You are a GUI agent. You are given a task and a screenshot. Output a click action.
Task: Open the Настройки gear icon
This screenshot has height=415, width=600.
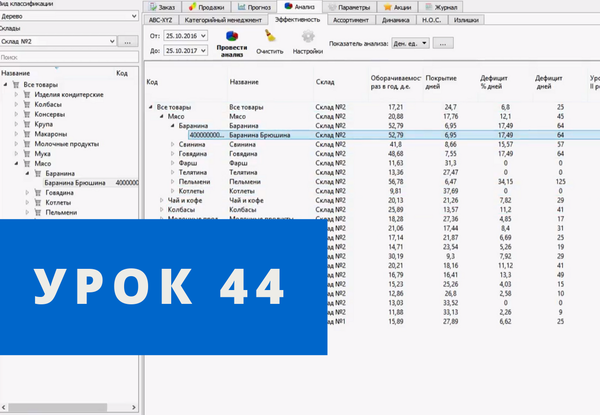pyautogui.click(x=308, y=36)
